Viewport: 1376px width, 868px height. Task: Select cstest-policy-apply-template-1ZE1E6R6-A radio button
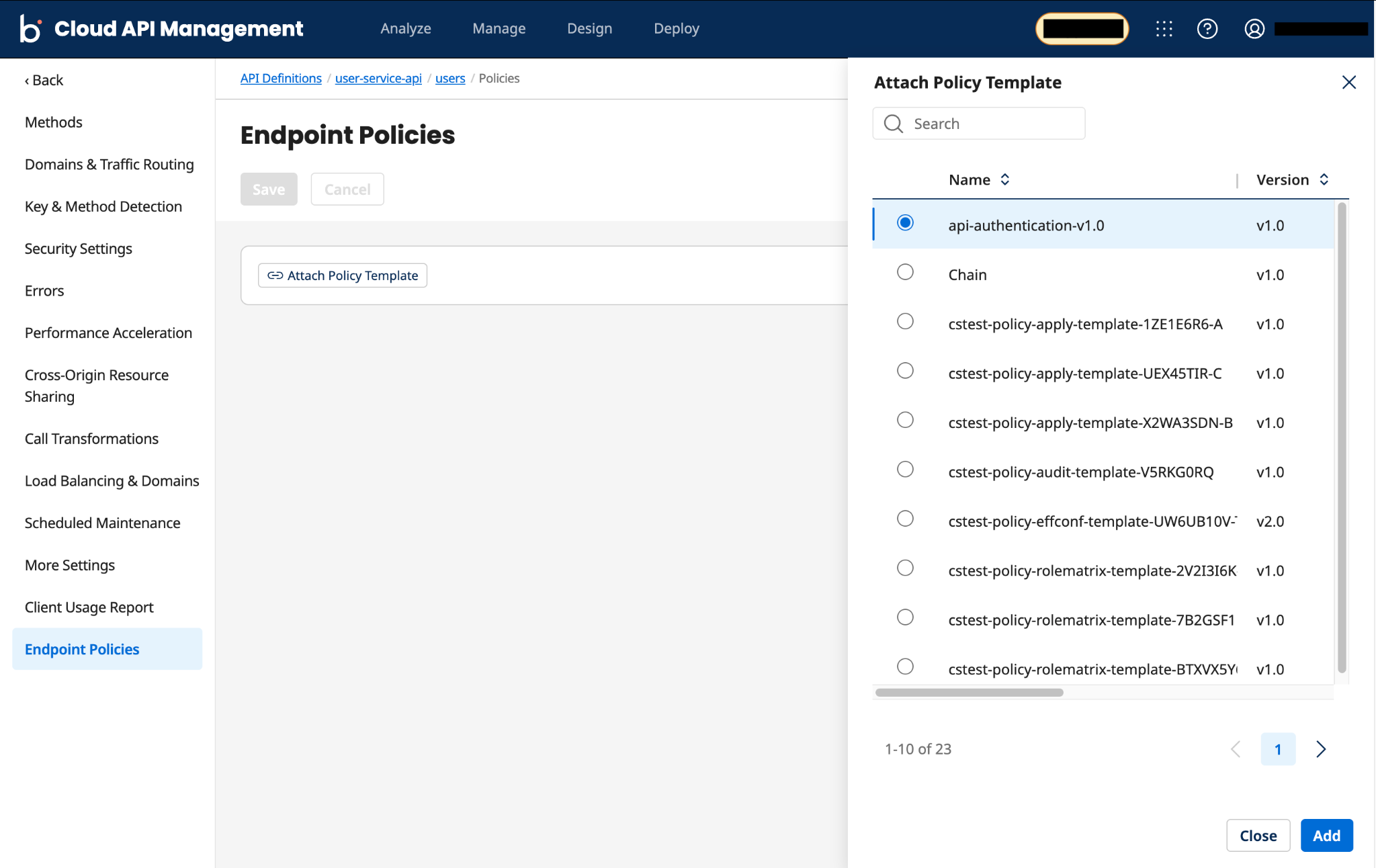(905, 321)
